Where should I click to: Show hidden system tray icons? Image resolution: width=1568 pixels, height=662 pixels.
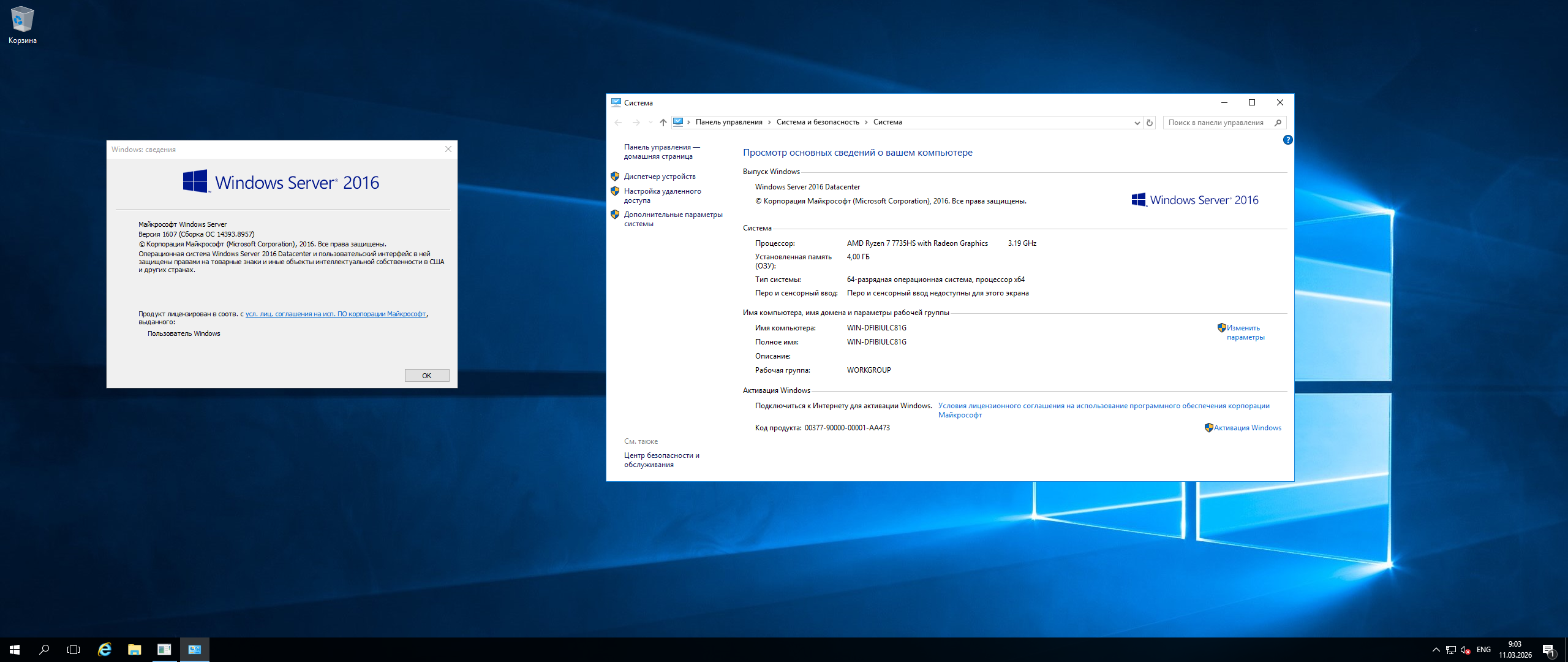(x=1436, y=650)
